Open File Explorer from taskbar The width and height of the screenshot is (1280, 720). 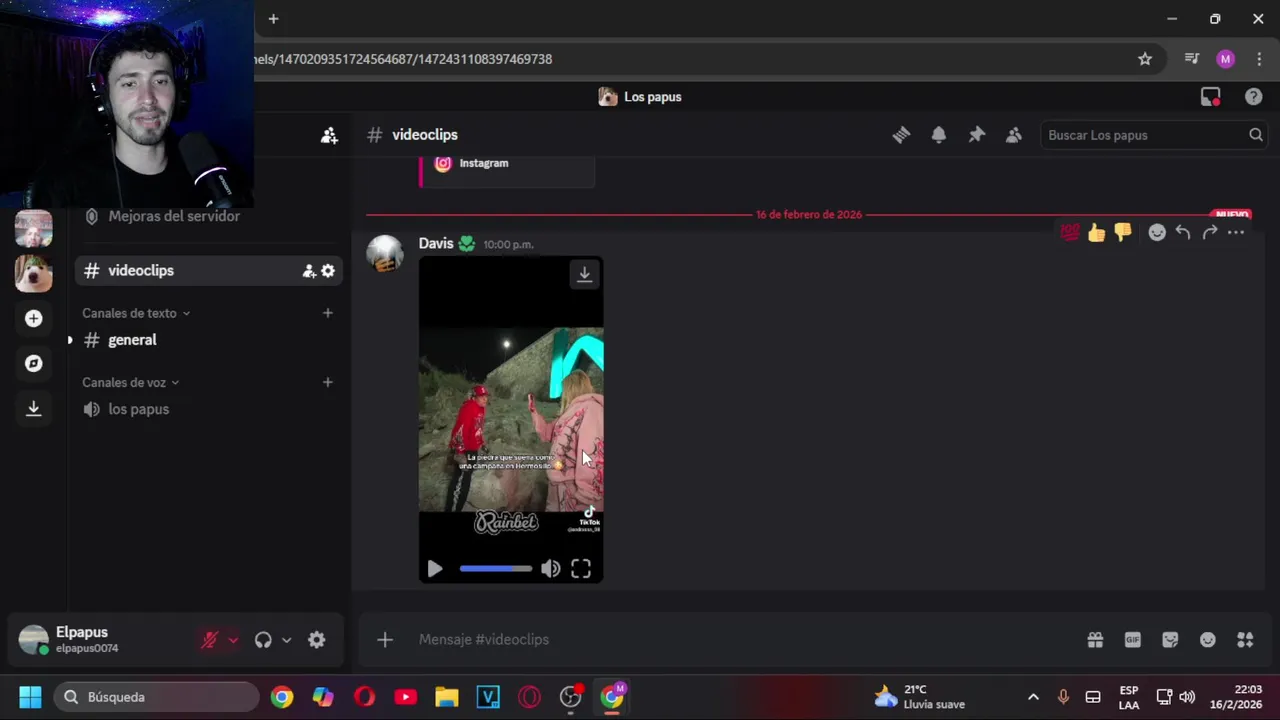click(446, 697)
